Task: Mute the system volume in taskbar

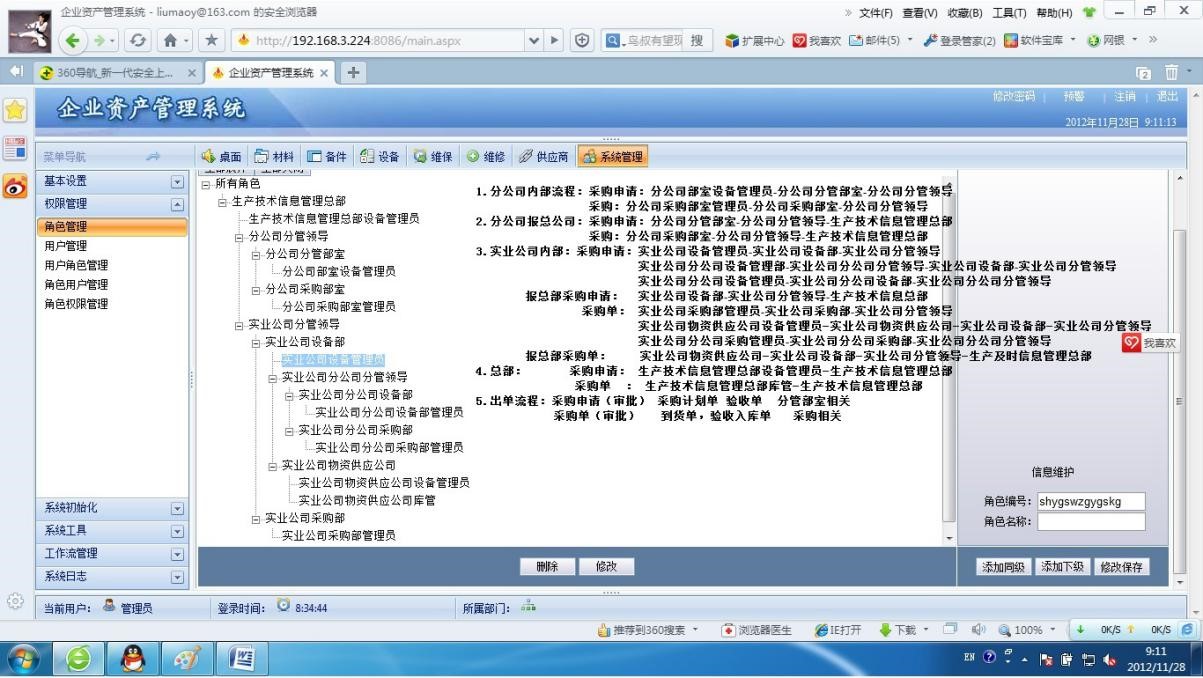Action: pyautogui.click(x=978, y=629)
